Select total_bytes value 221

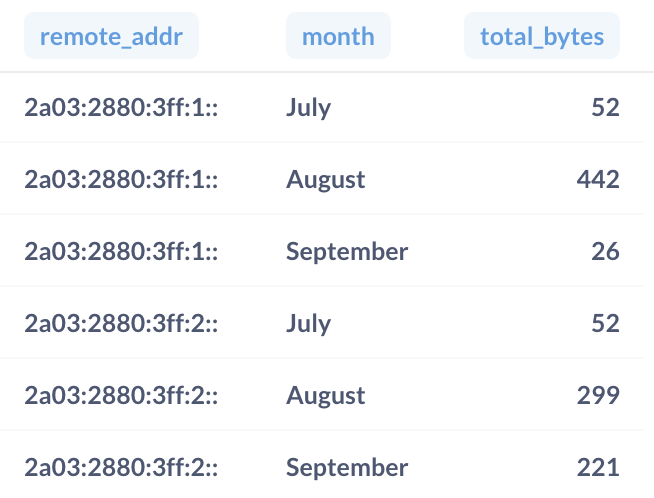pos(598,467)
